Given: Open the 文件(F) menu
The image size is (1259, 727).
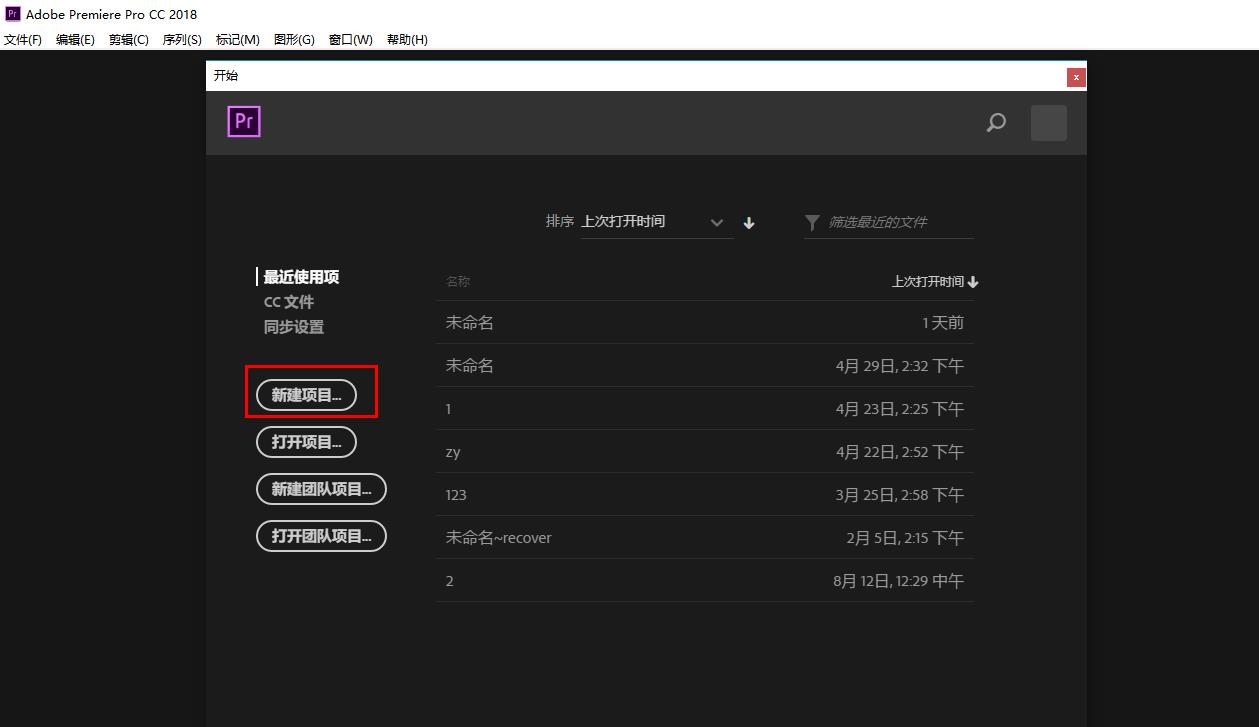Looking at the screenshot, I should click(23, 40).
